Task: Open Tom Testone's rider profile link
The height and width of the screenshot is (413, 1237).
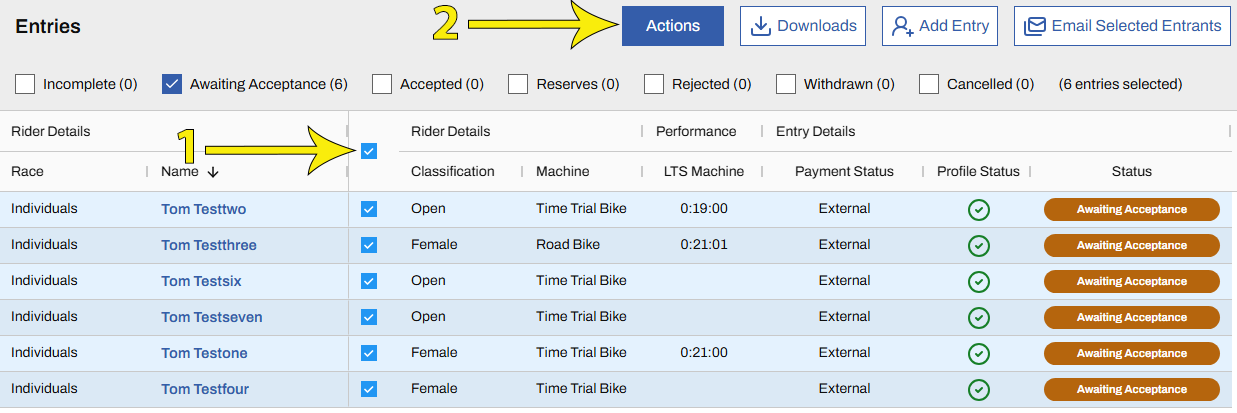Action: (204, 353)
